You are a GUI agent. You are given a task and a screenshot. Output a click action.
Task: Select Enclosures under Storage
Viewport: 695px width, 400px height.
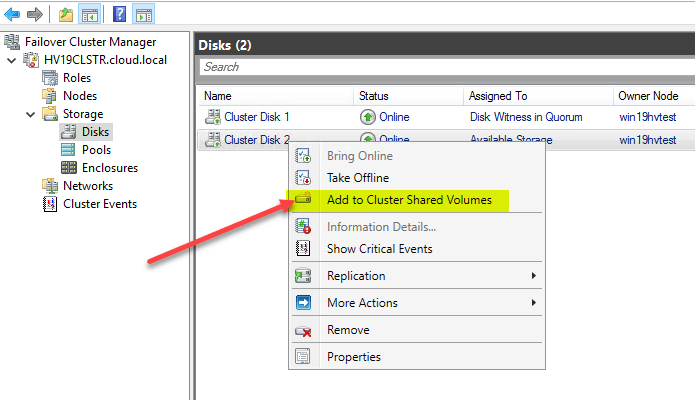[110, 168]
